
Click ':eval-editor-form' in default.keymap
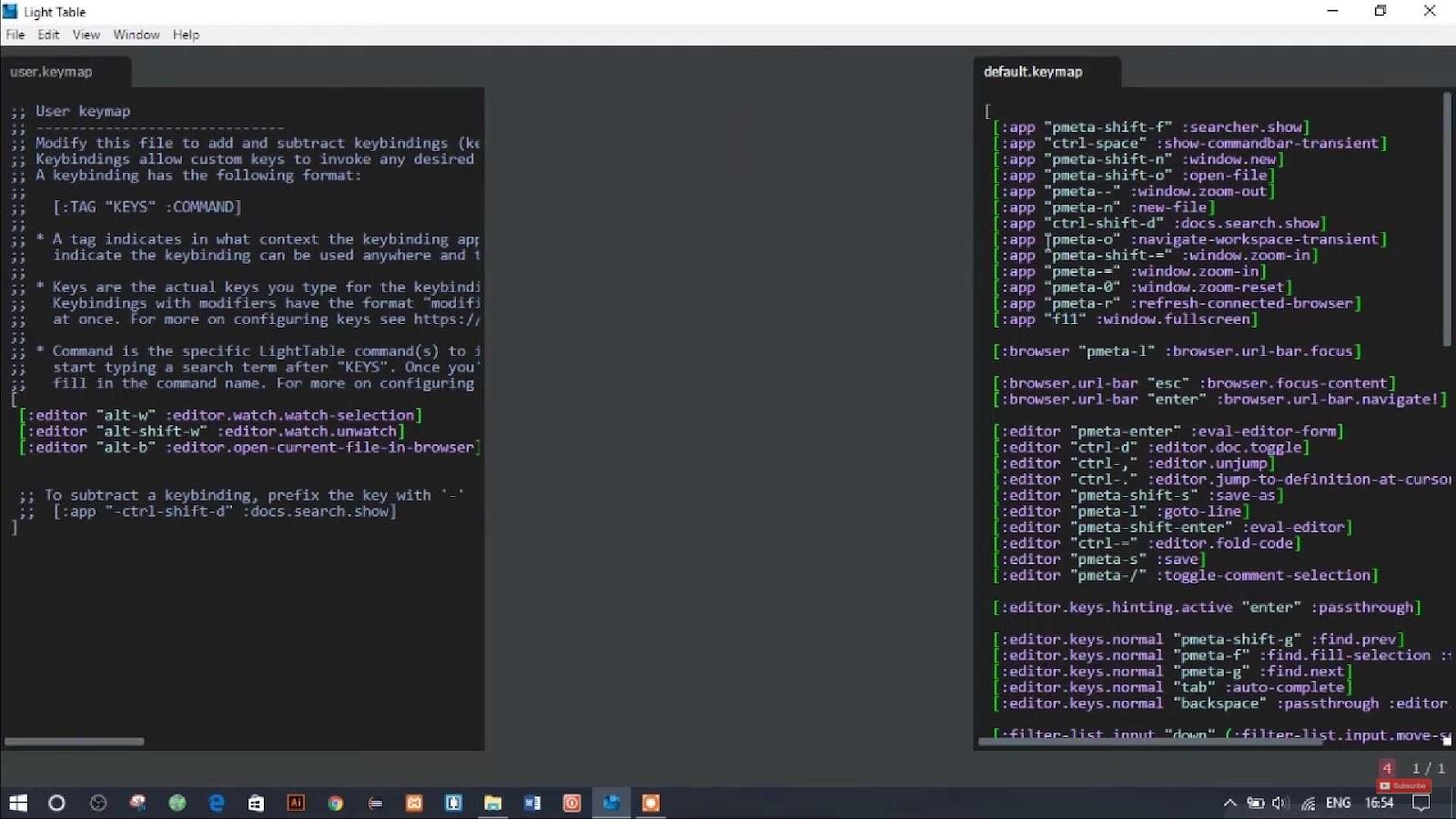pos(1263,431)
